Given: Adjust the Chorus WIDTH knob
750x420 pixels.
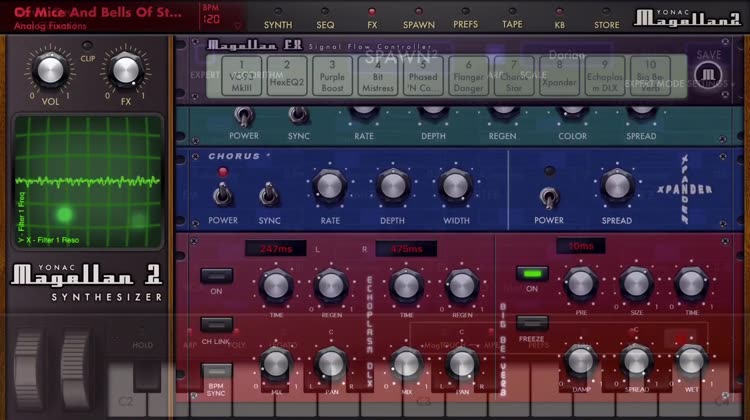Looking at the screenshot, I should (x=455, y=187).
